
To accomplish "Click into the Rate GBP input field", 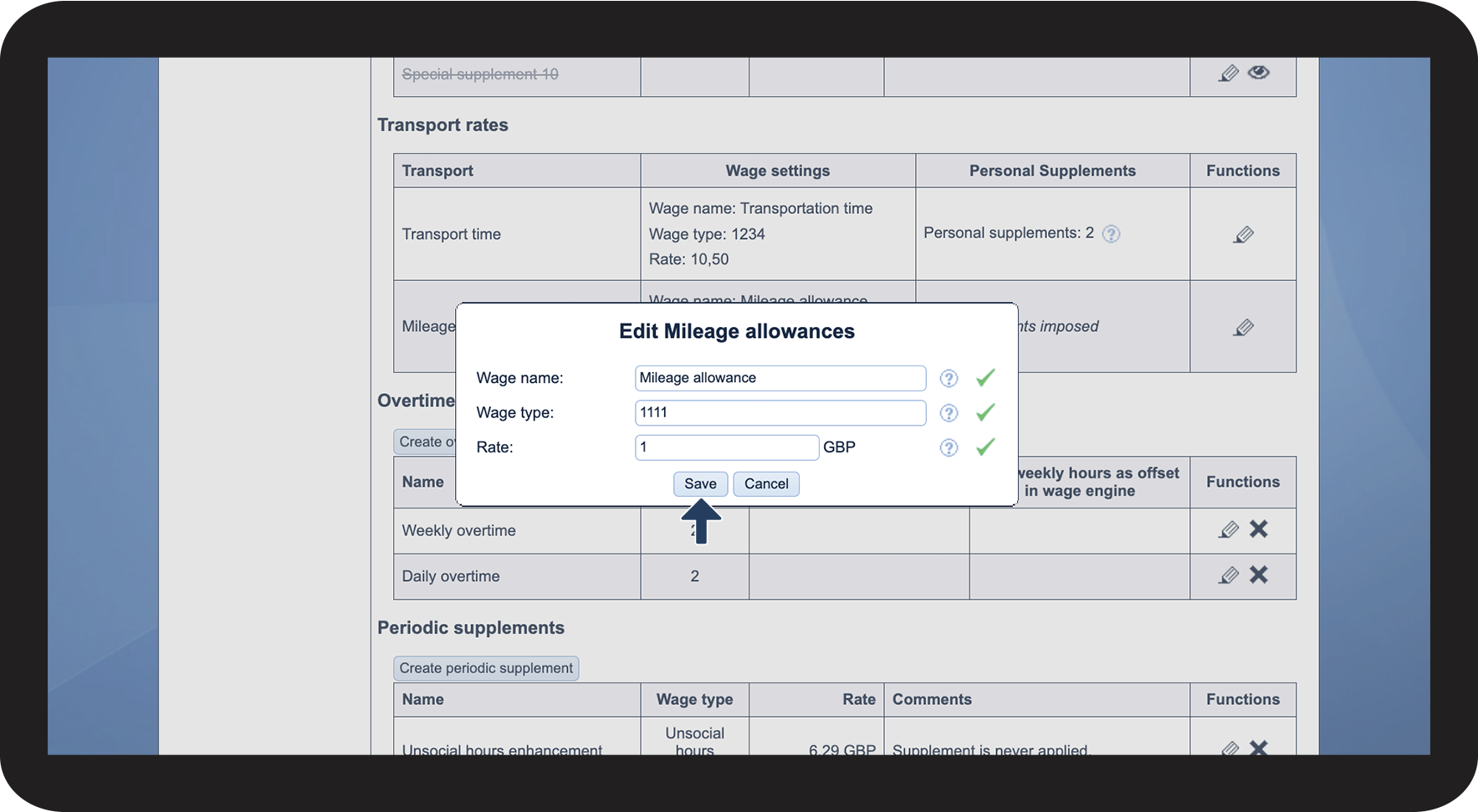I will point(726,447).
